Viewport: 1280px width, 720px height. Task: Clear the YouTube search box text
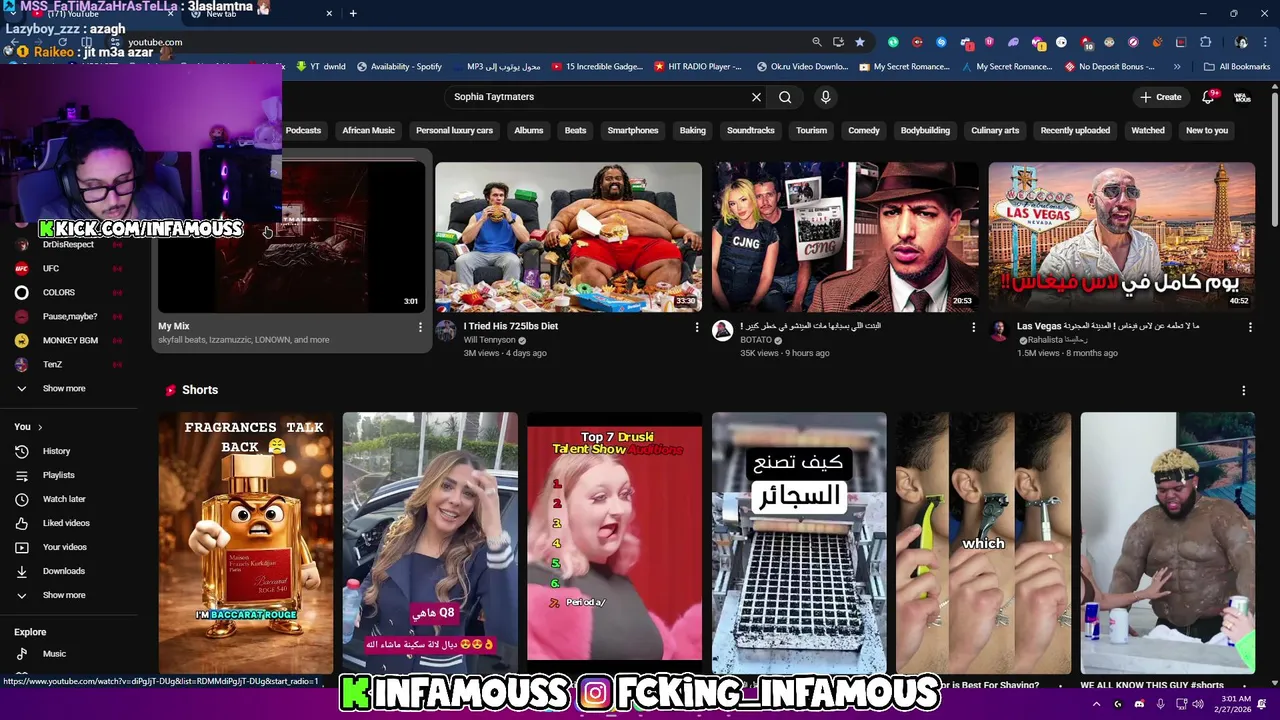pyautogui.click(x=756, y=97)
